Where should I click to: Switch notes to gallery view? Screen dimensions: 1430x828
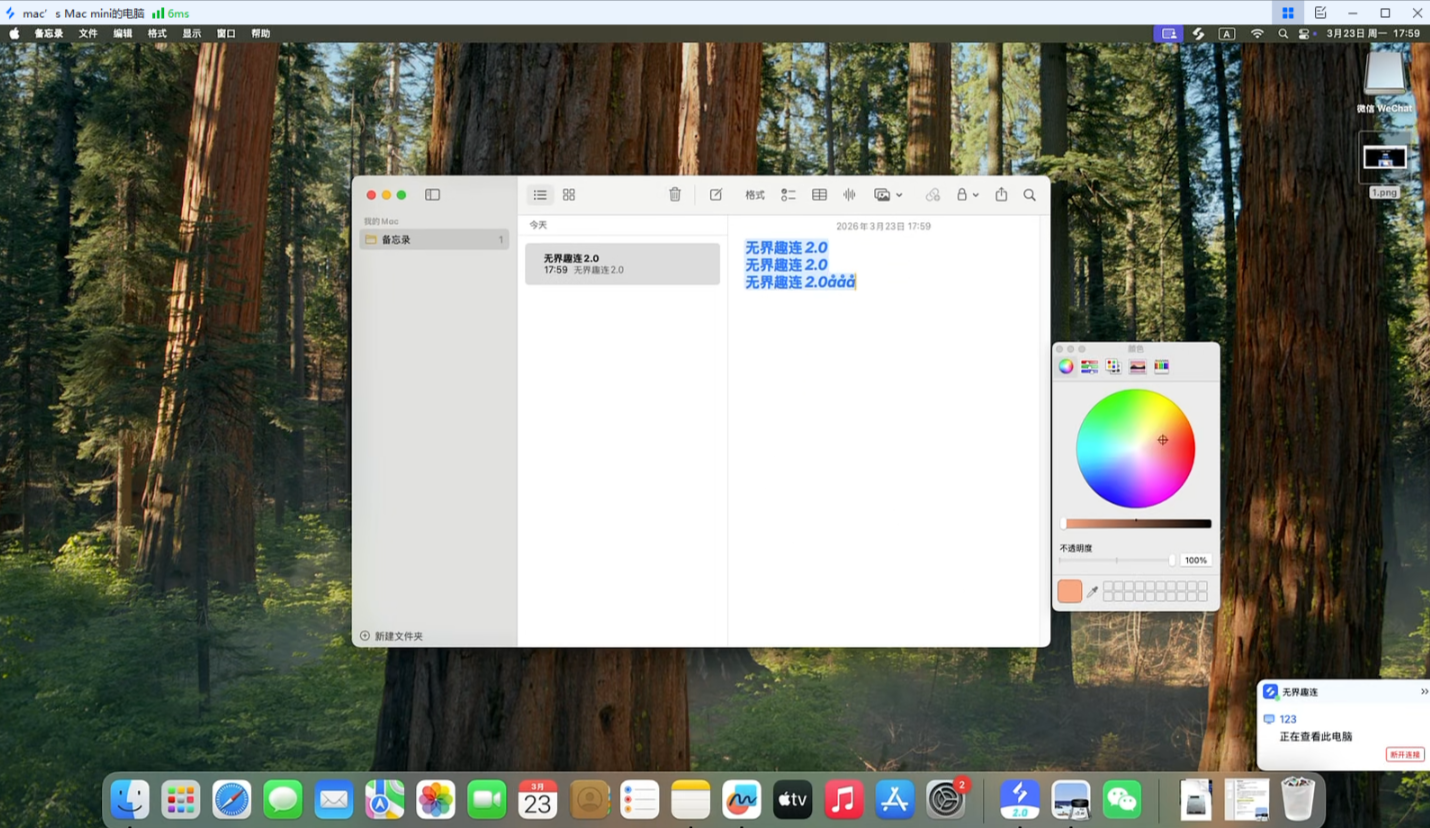tap(569, 195)
